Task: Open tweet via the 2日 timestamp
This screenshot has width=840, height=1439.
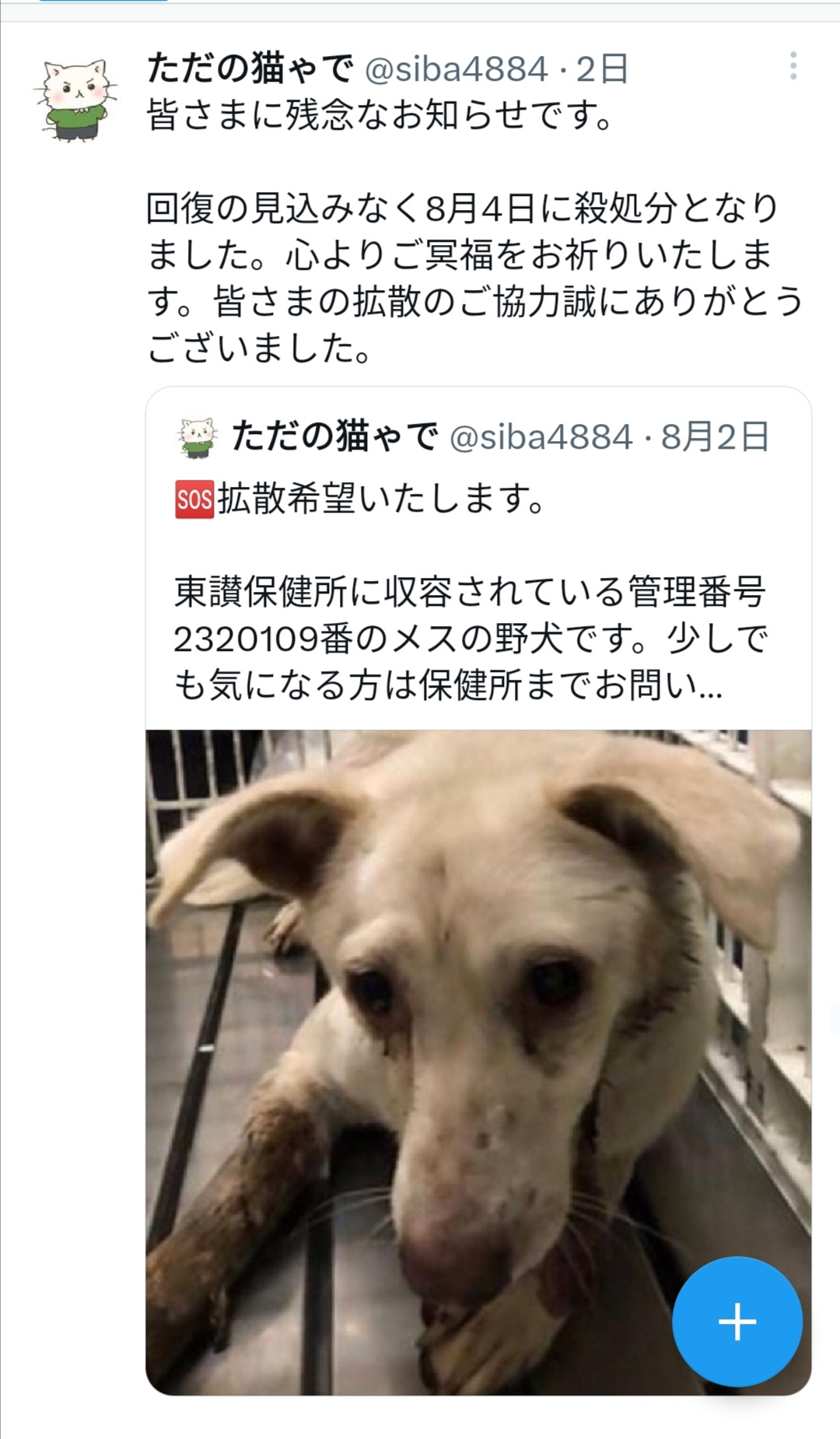Action: pyautogui.click(x=602, y=69)
